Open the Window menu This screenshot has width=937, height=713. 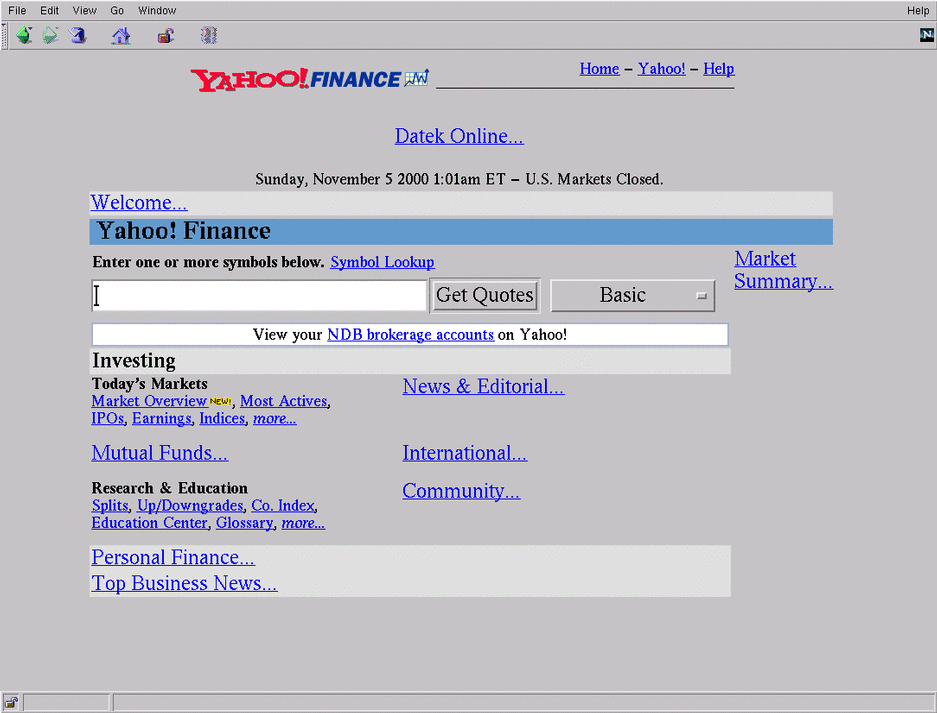(x=157, y=10)
